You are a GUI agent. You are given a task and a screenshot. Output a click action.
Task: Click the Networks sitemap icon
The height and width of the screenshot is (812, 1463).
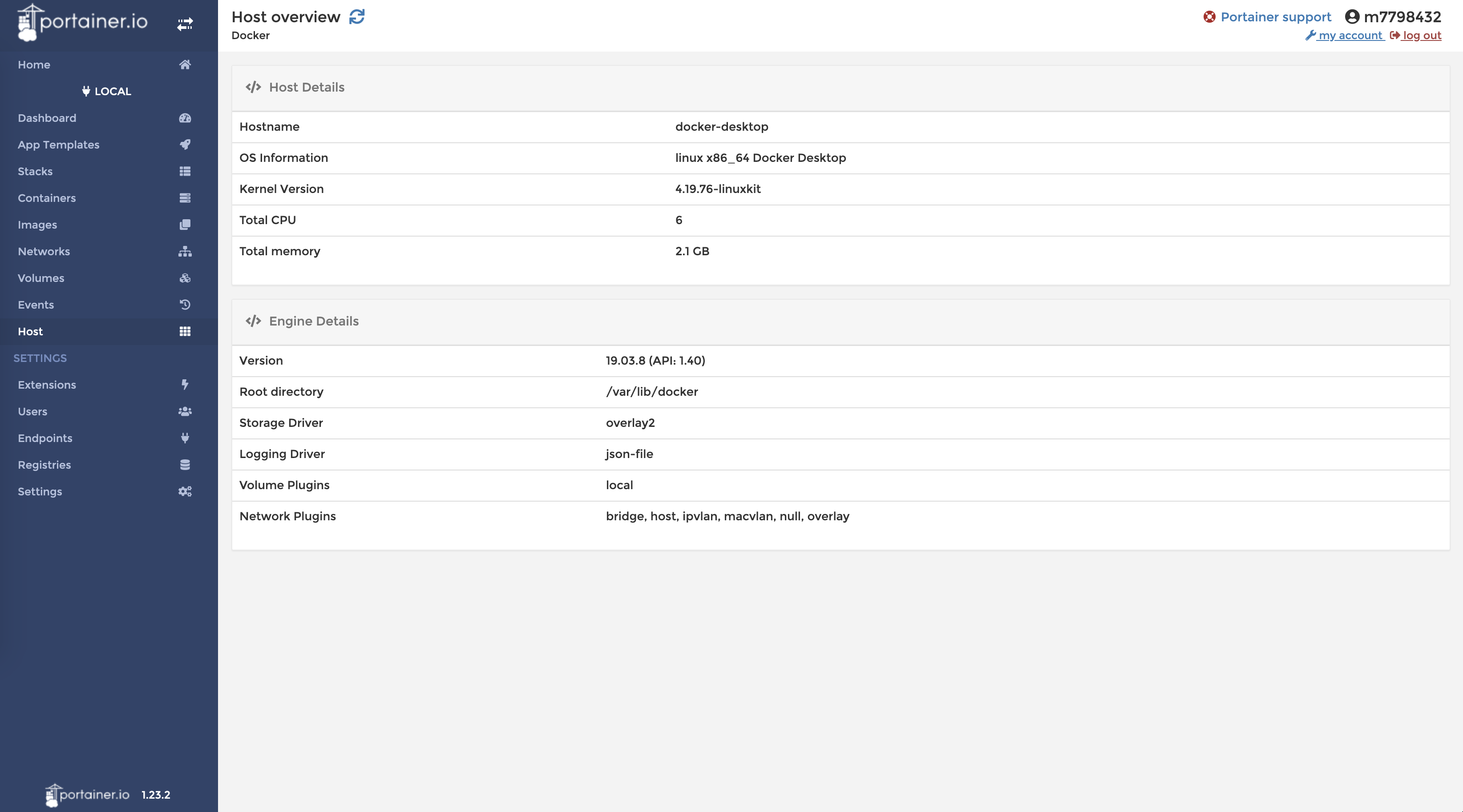click(185, 251)
